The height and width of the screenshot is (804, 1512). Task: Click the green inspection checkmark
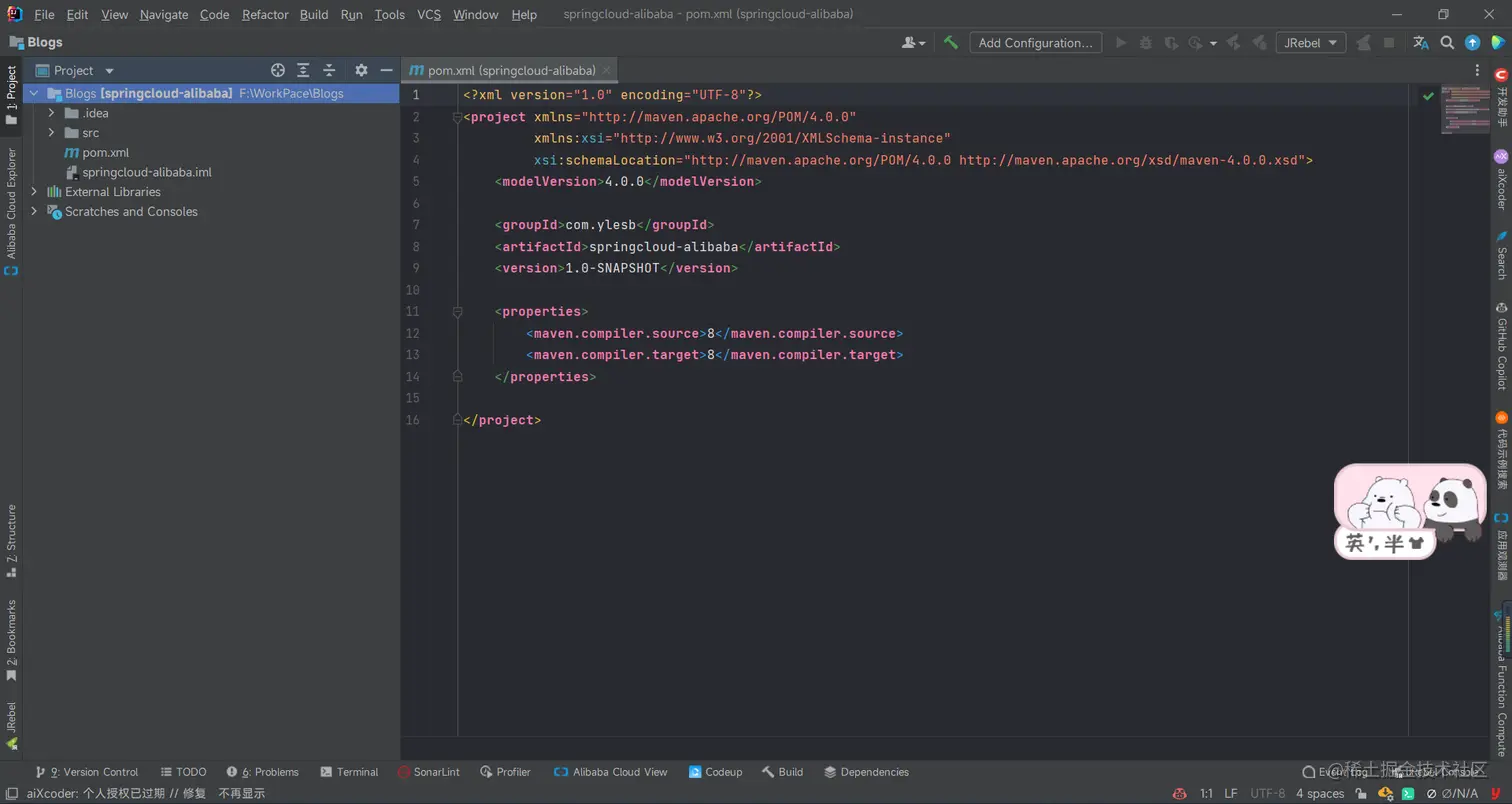(x=1428, y=96)
